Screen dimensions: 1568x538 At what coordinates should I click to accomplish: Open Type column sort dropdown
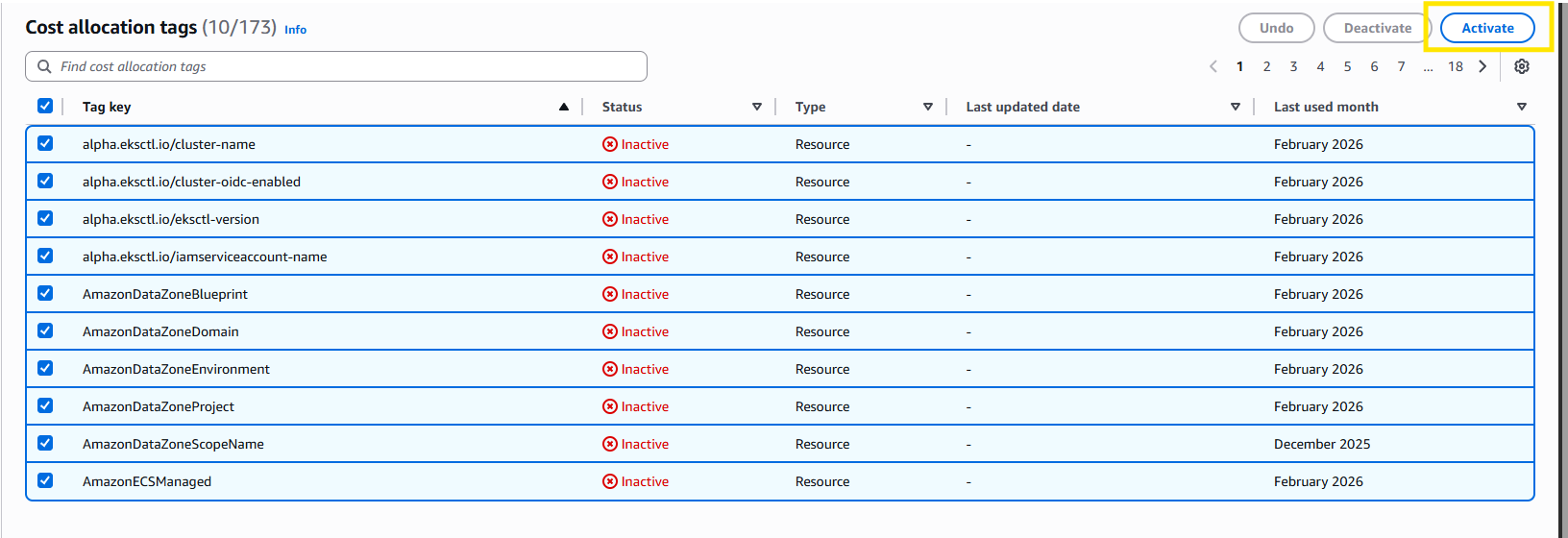coord(928,107)
